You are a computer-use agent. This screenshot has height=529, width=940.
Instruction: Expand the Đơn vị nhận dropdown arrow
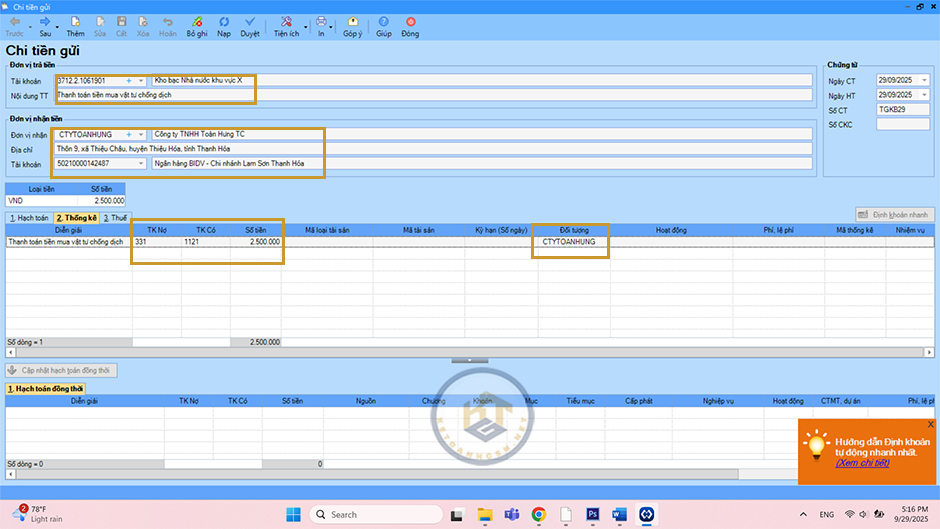[140, 134]
